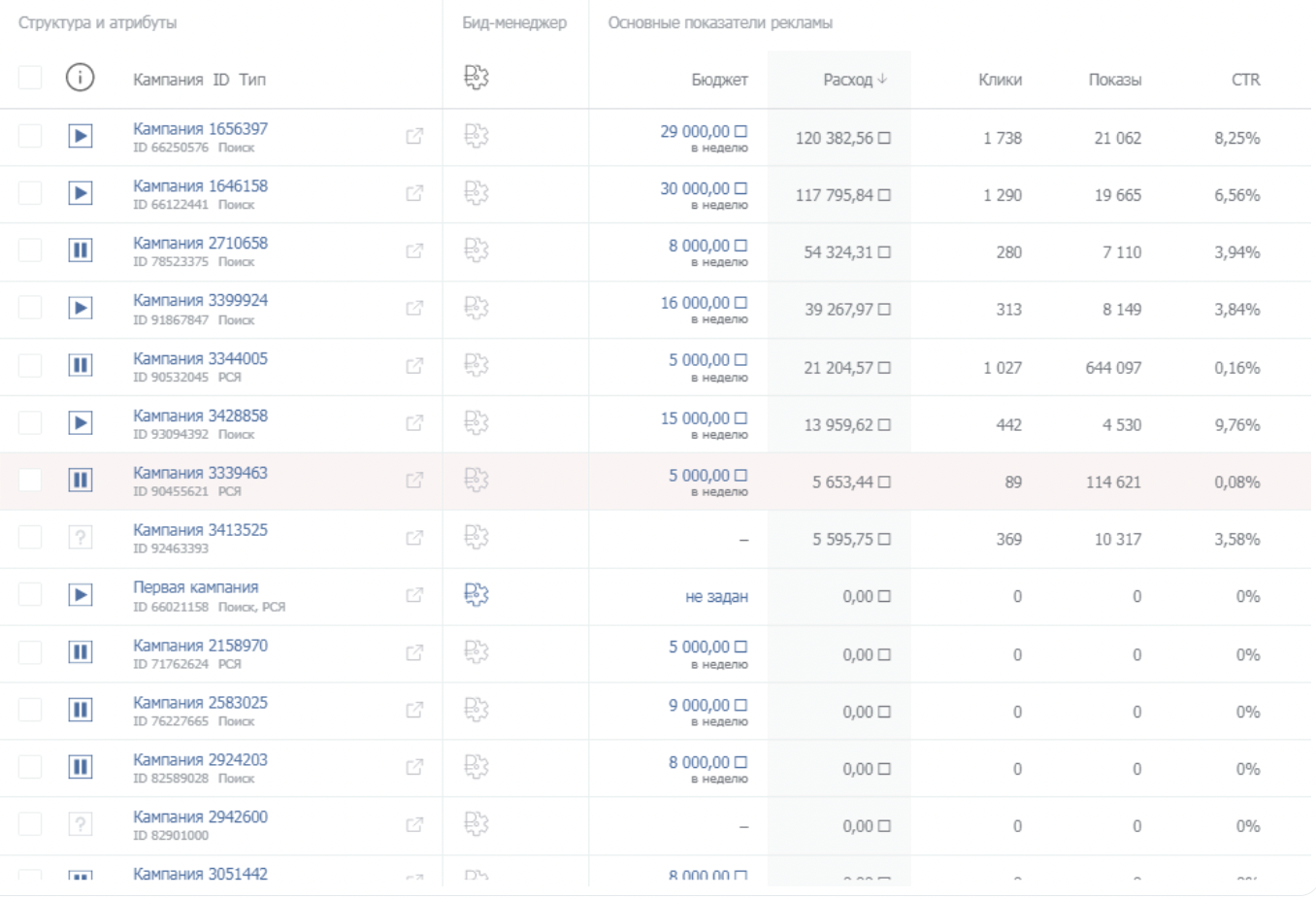This screenshot has width=1316, height=899.
Task: Edit the 29 000,00 weekly budget value
Action: [695, 131]
